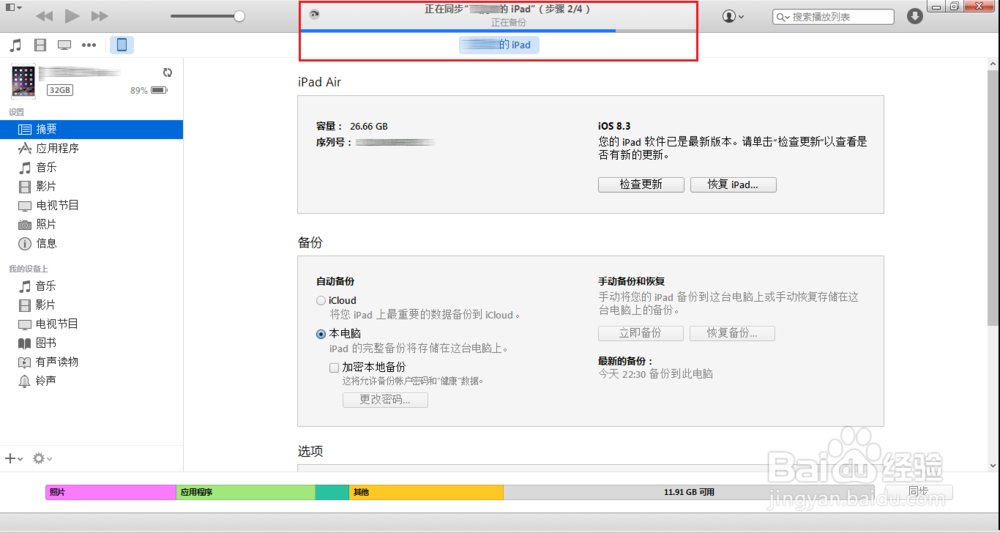The width and height of the screenshot is (1000, 533).
Task: Click the 恢复 iPad... button
Action: (733, 185)
